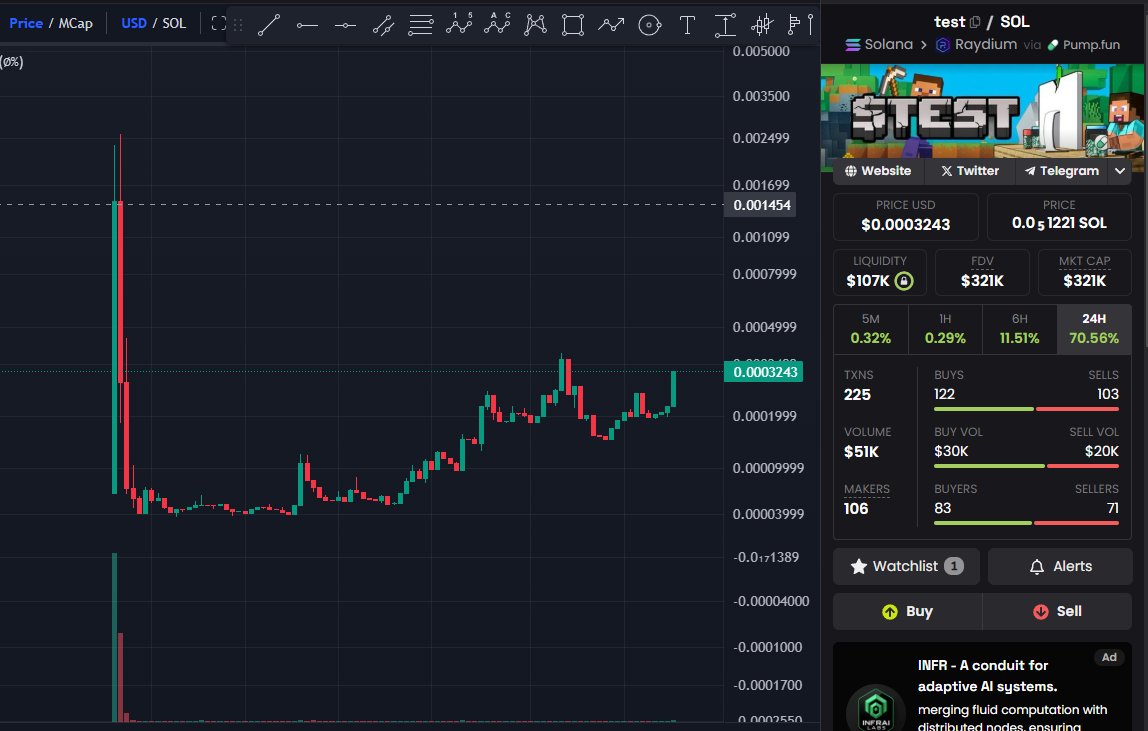Image resolution: width=1148 pixels, height=731 pixels.
Task: Switch chart to Price view
Action: click(26, 23)
